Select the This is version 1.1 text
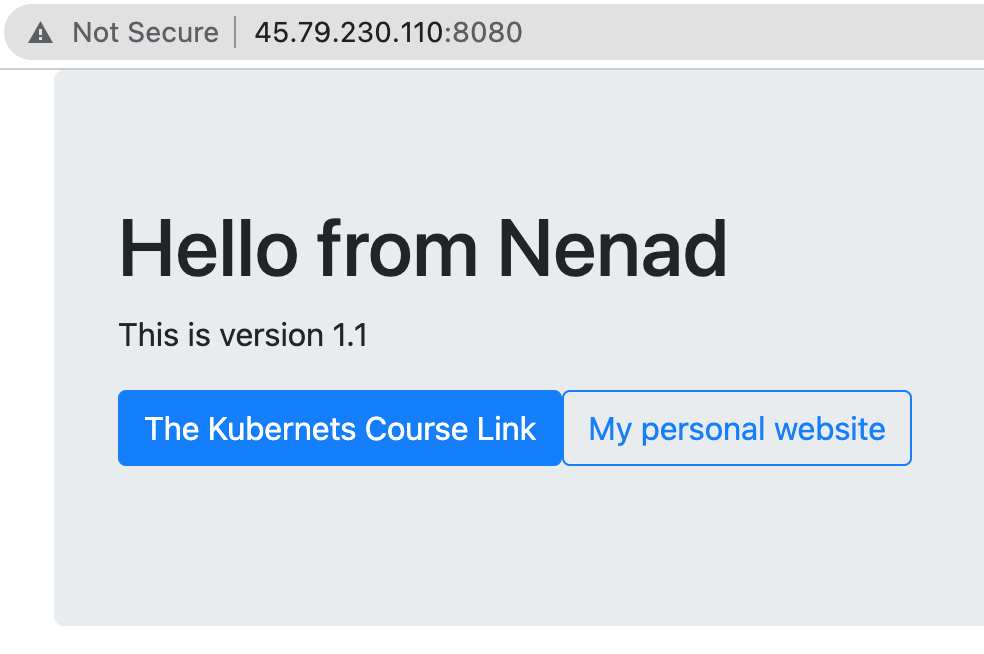 pyautogui.click(x=243, y=335)
